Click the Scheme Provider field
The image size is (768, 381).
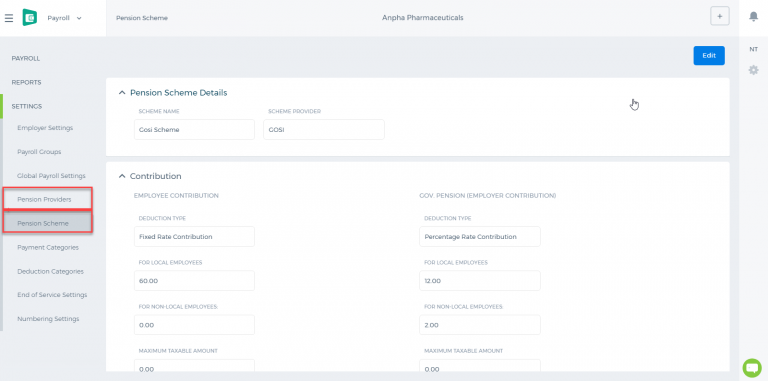[324, 130]
